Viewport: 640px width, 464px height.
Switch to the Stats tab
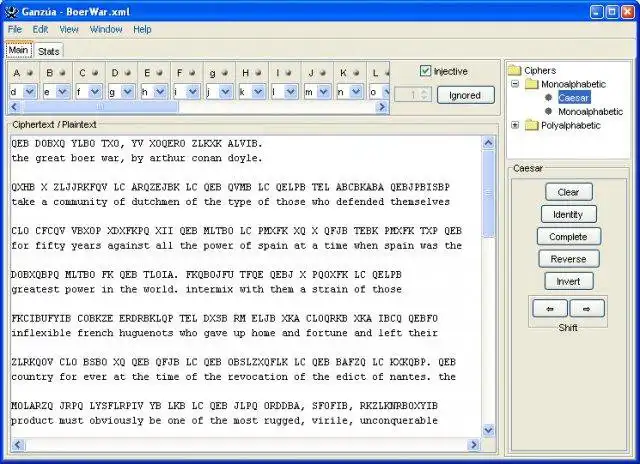(x=49, y=51)
